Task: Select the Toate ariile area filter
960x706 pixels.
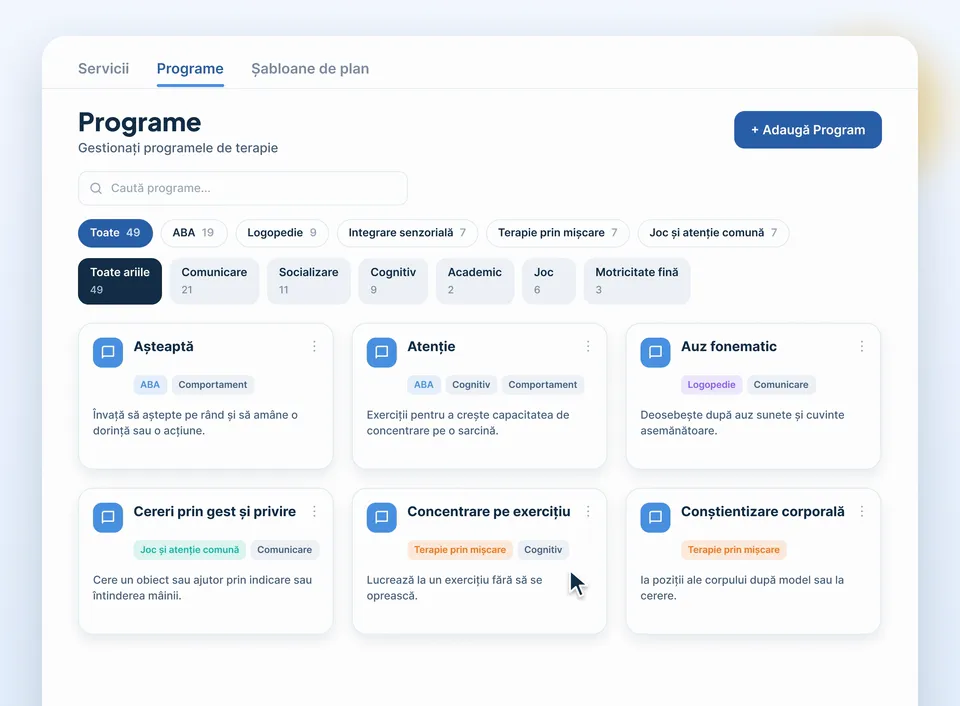Action: point(120,281)
